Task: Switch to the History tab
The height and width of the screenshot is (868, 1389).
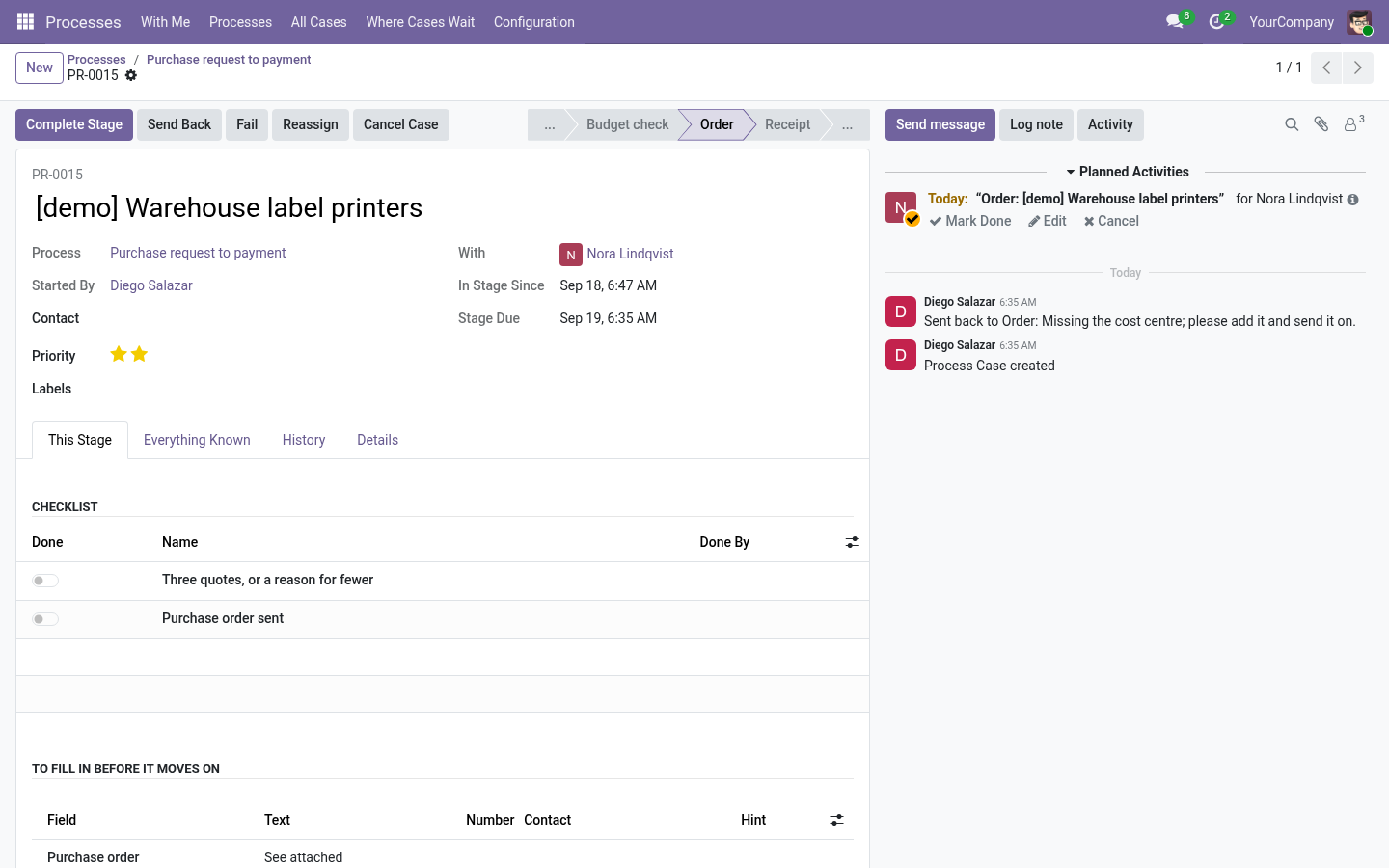Action: click(304, 440)
